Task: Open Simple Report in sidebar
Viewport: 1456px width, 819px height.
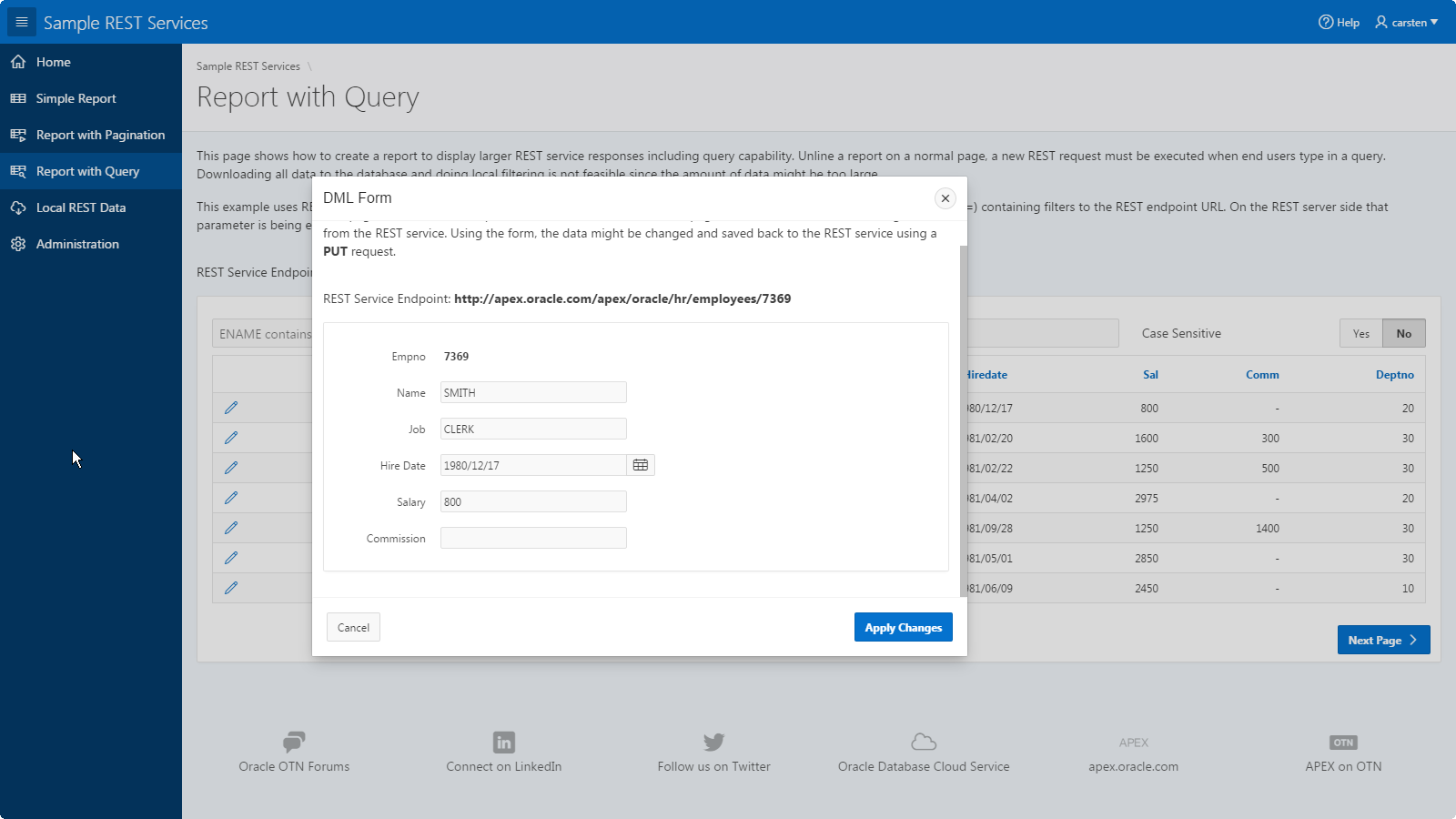Action: pyautogui.click(x=76, y=98)
